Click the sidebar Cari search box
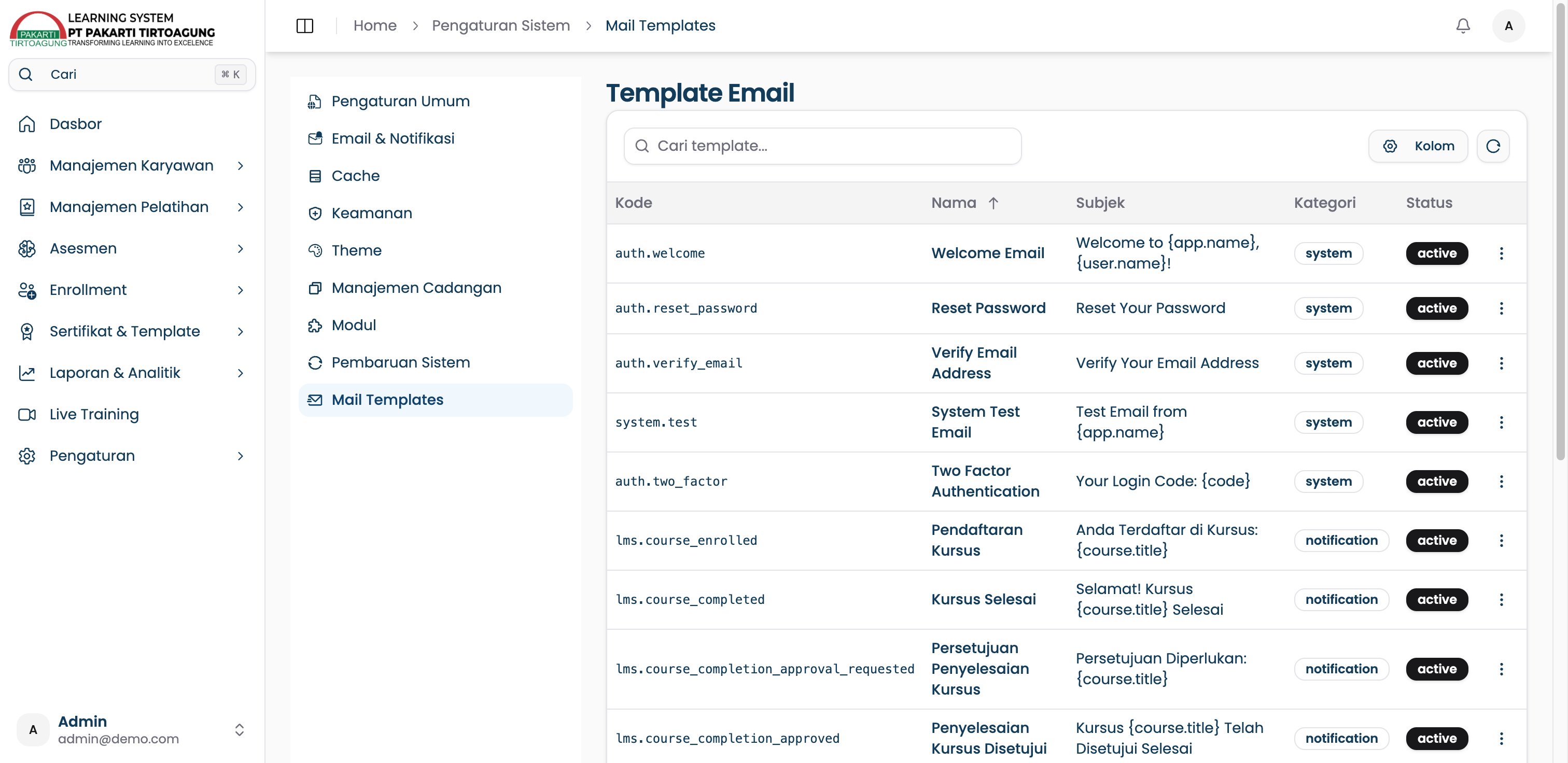 [x=132, y=74]
